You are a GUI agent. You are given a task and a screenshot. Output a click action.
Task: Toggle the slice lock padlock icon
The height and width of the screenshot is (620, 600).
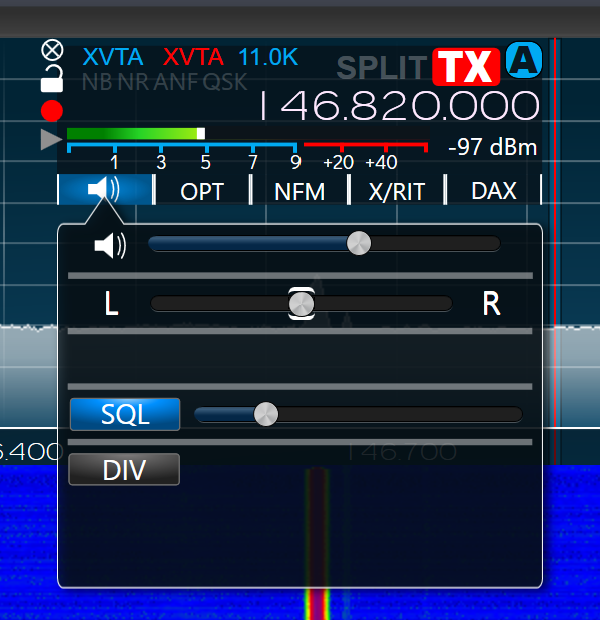tap(52, 79)
